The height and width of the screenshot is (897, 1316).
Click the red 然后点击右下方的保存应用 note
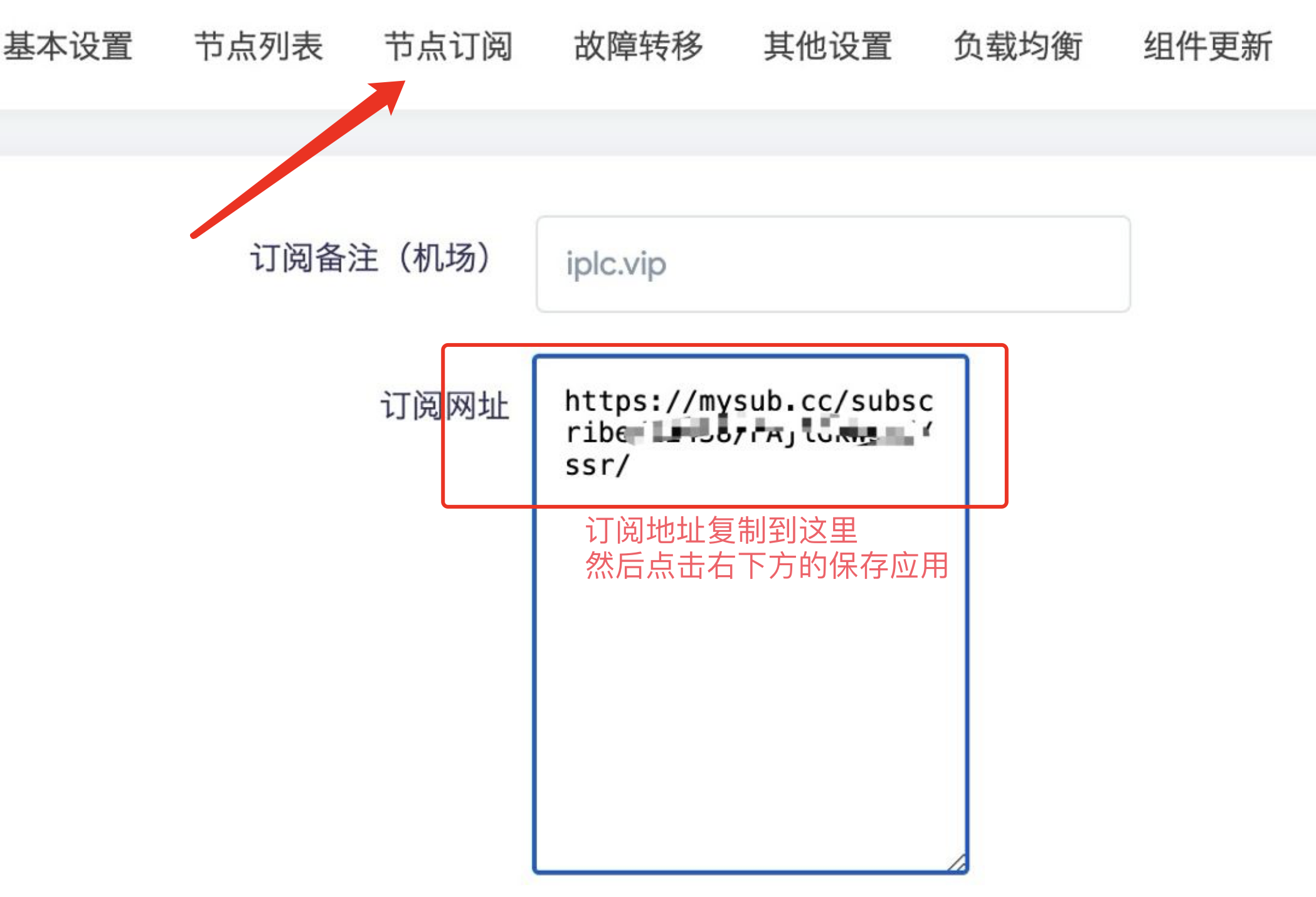coord(767,566)
